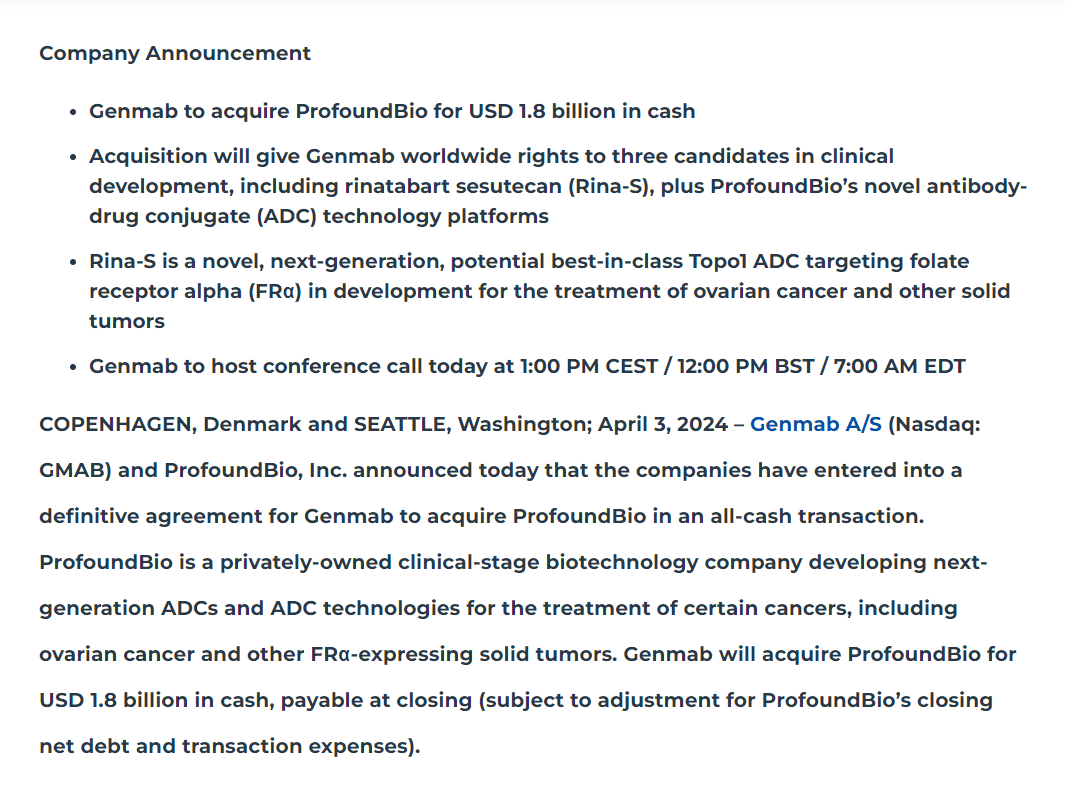The width and height of the screenshot is (1065, 787).
Task: Click the bullet starting with "Rina-S is a novel"
Action: [x=528, y=261]
